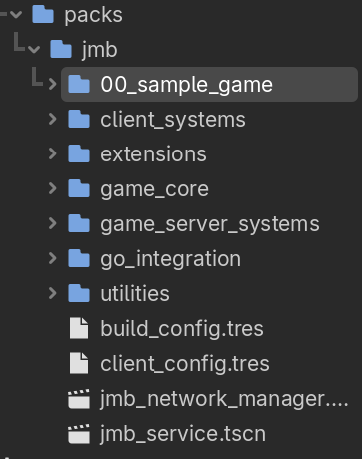362x459 pixels.
Task: Select the client_config.tres file name
Action: click(185, 364)
